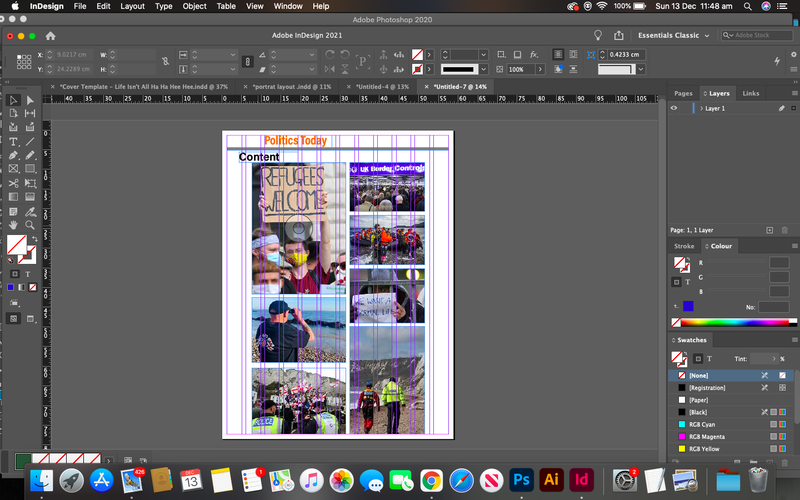Open the Table menu

click(x=226, y=6)
